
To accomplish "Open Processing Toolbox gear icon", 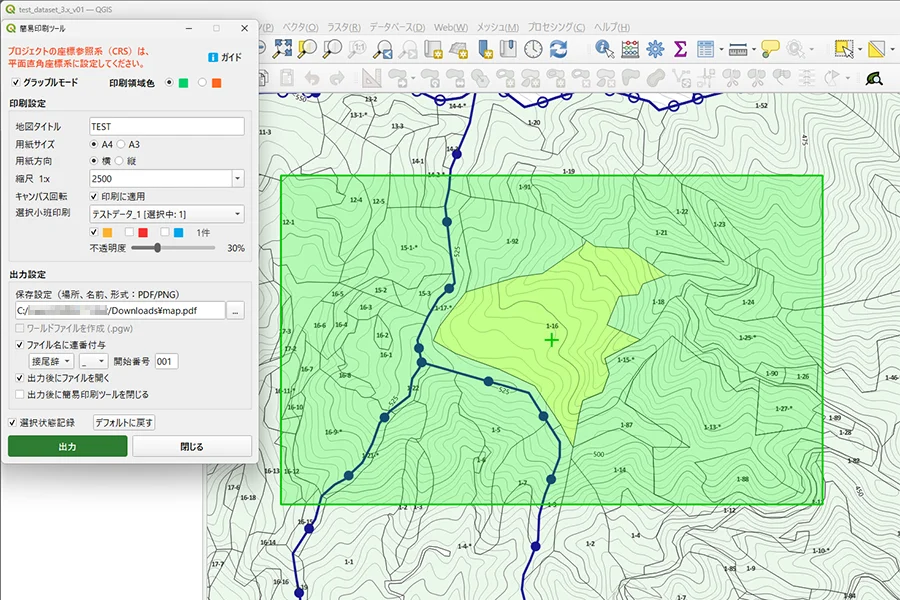I will coord(655,49).
